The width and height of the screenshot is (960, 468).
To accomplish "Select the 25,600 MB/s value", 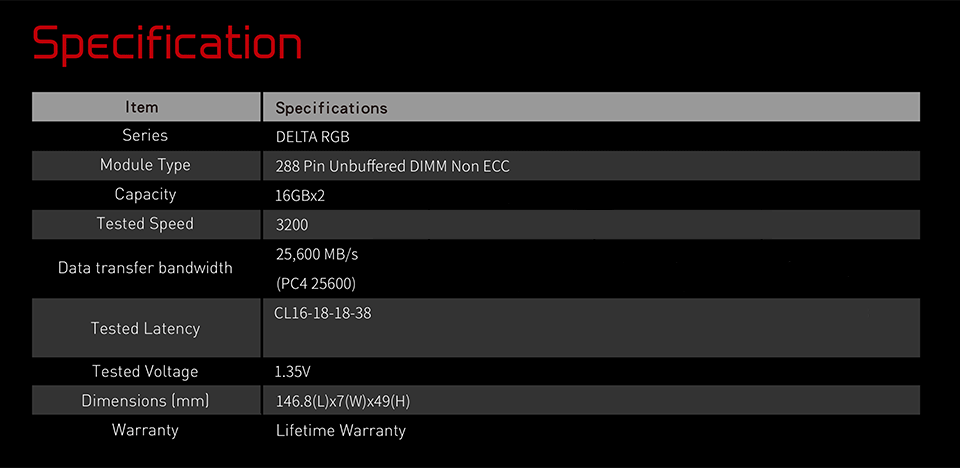I will point(317,254).
